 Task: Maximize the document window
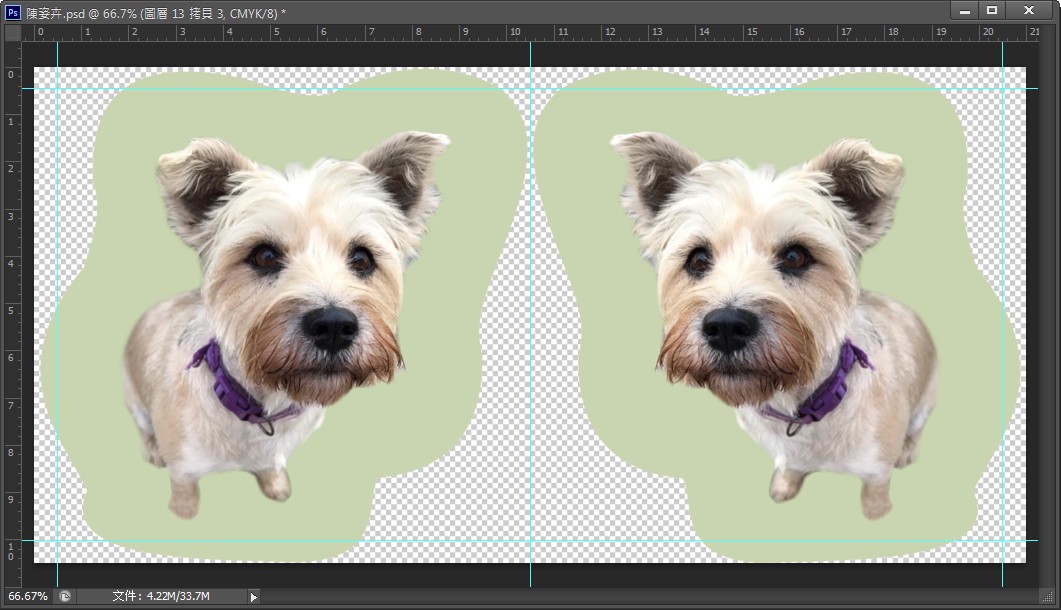pyautogui.click(x=992, y=10)
